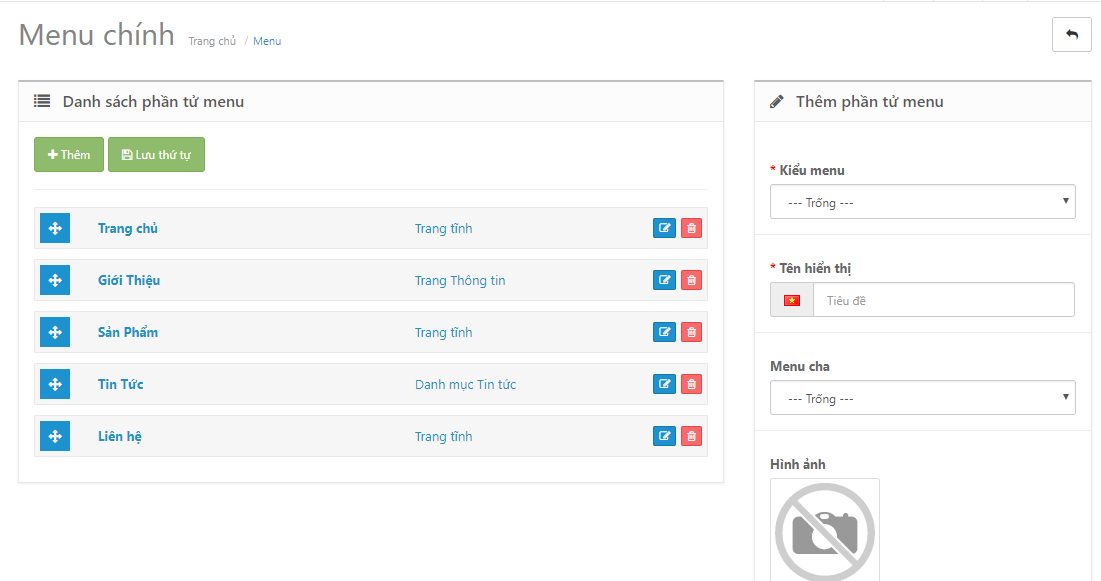Click Trang tĩnh in the Liên hệ row
Image resolution: width=1101 pixels, height=581 pixels.
click(x=443, y=436)
